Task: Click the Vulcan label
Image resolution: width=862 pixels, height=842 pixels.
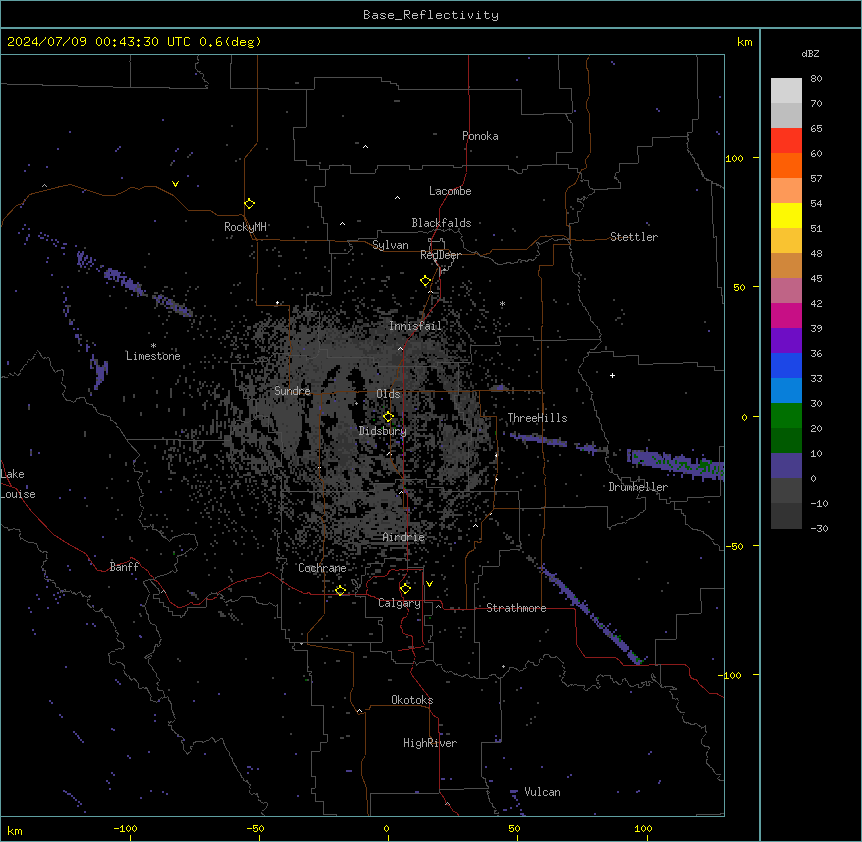Action: pos(542,792)
